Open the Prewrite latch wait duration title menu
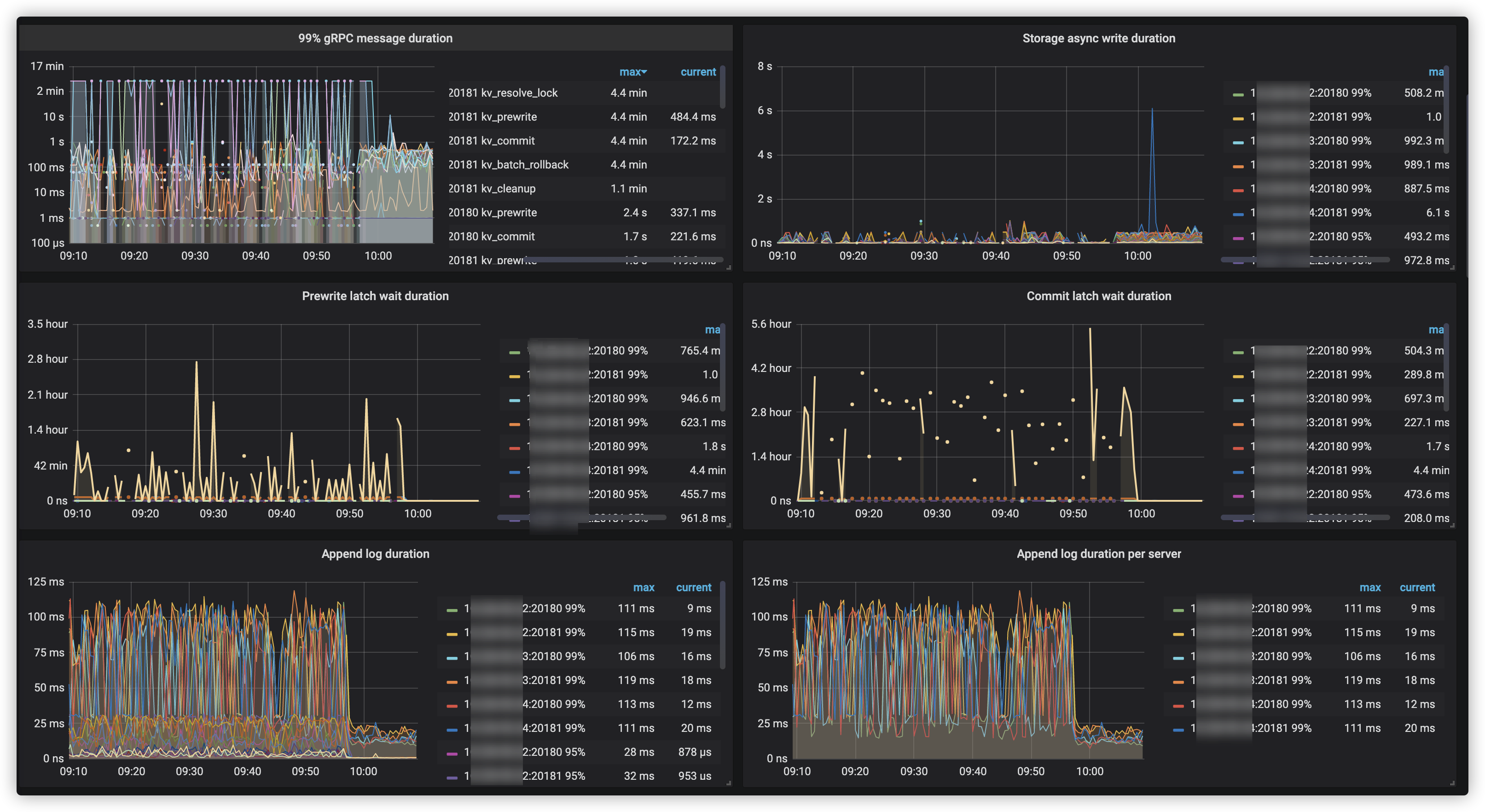Screen dimensions: 1485x812 [x=375, y=296]
